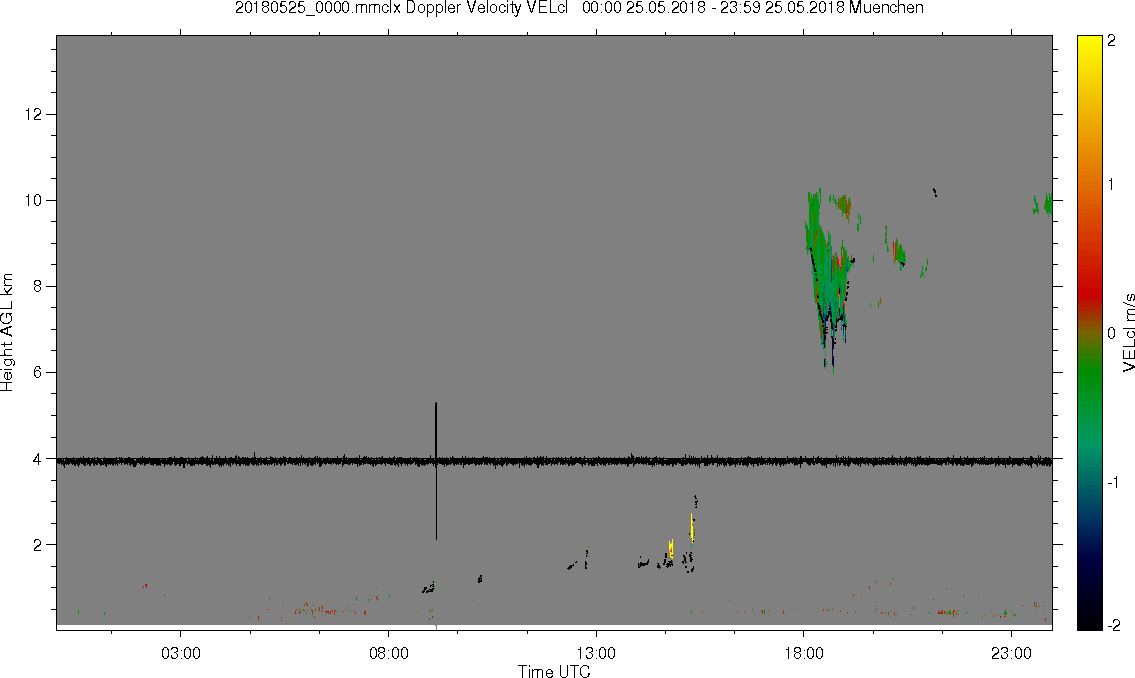The width and height of the screenshot is (1135, 678).
Task: Click the height axis label 8
Action: click(x=38, y=287)
